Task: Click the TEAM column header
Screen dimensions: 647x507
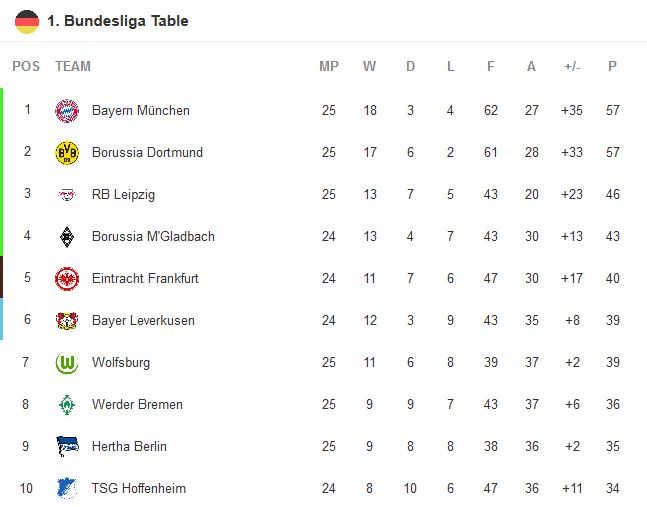Action: 73,67
